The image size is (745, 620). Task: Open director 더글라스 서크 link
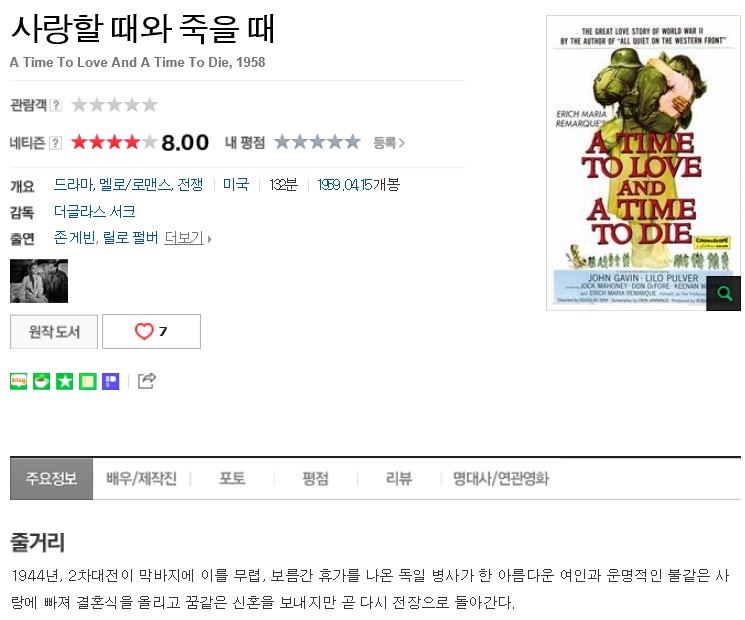[95, 211]
